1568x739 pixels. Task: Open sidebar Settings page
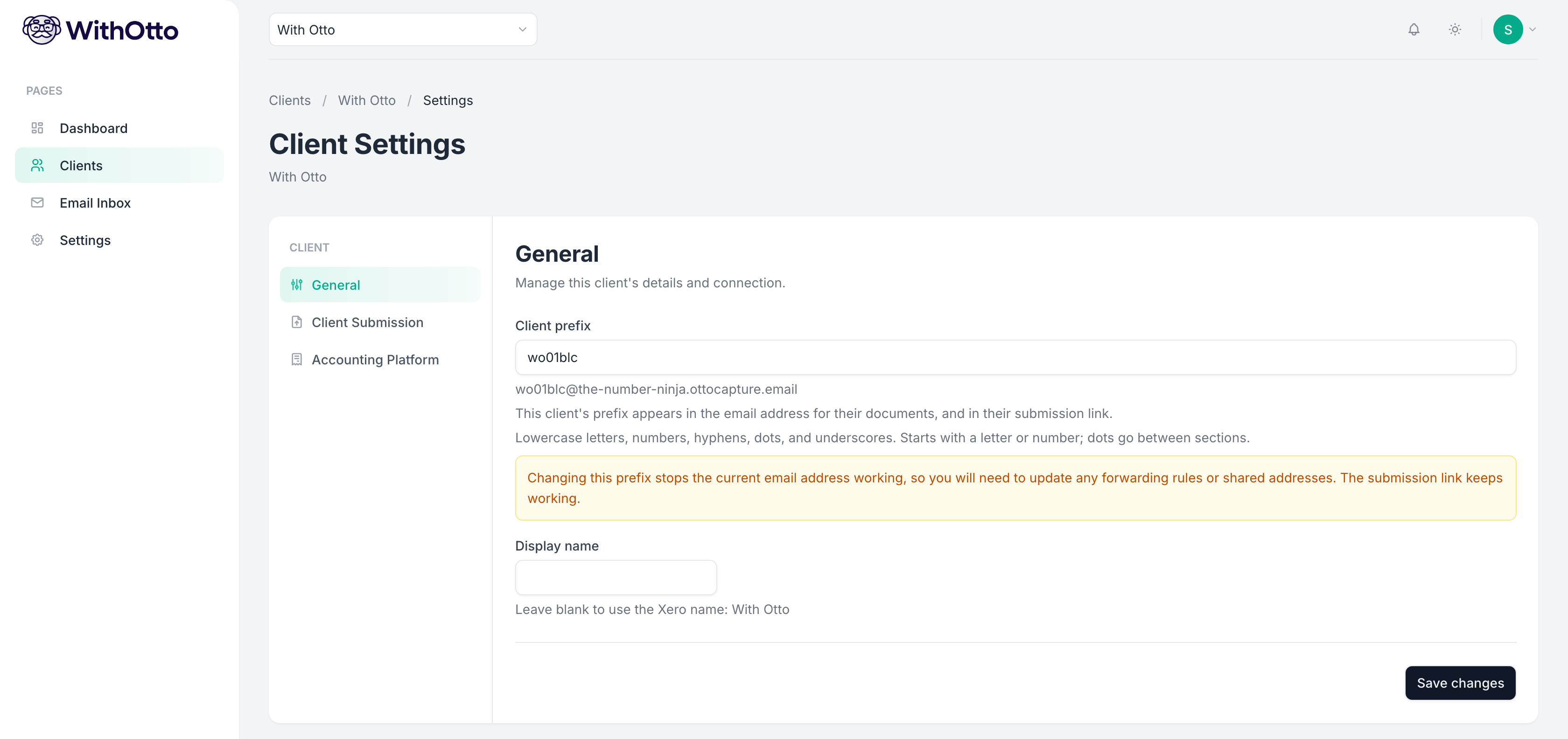point(119,240)
